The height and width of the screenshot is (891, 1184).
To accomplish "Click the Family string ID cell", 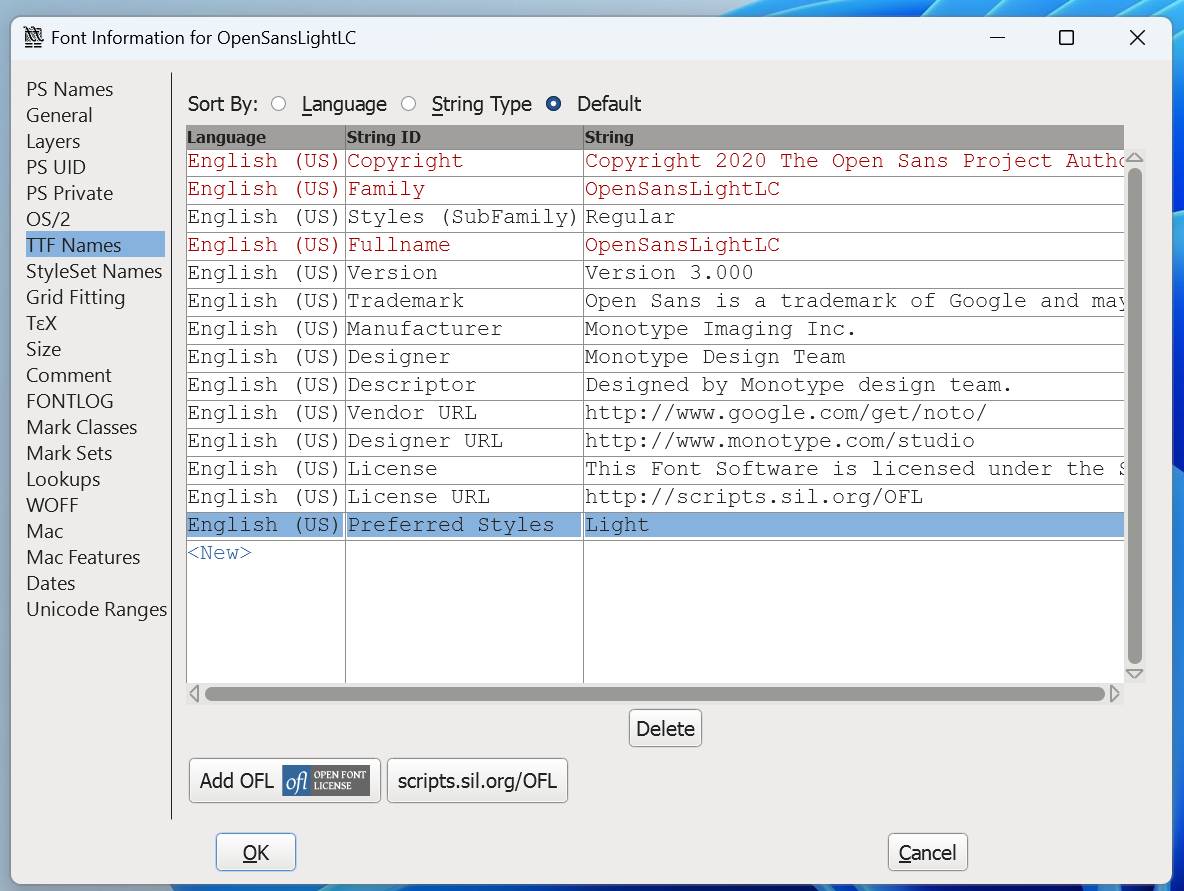I will (464, 190).
